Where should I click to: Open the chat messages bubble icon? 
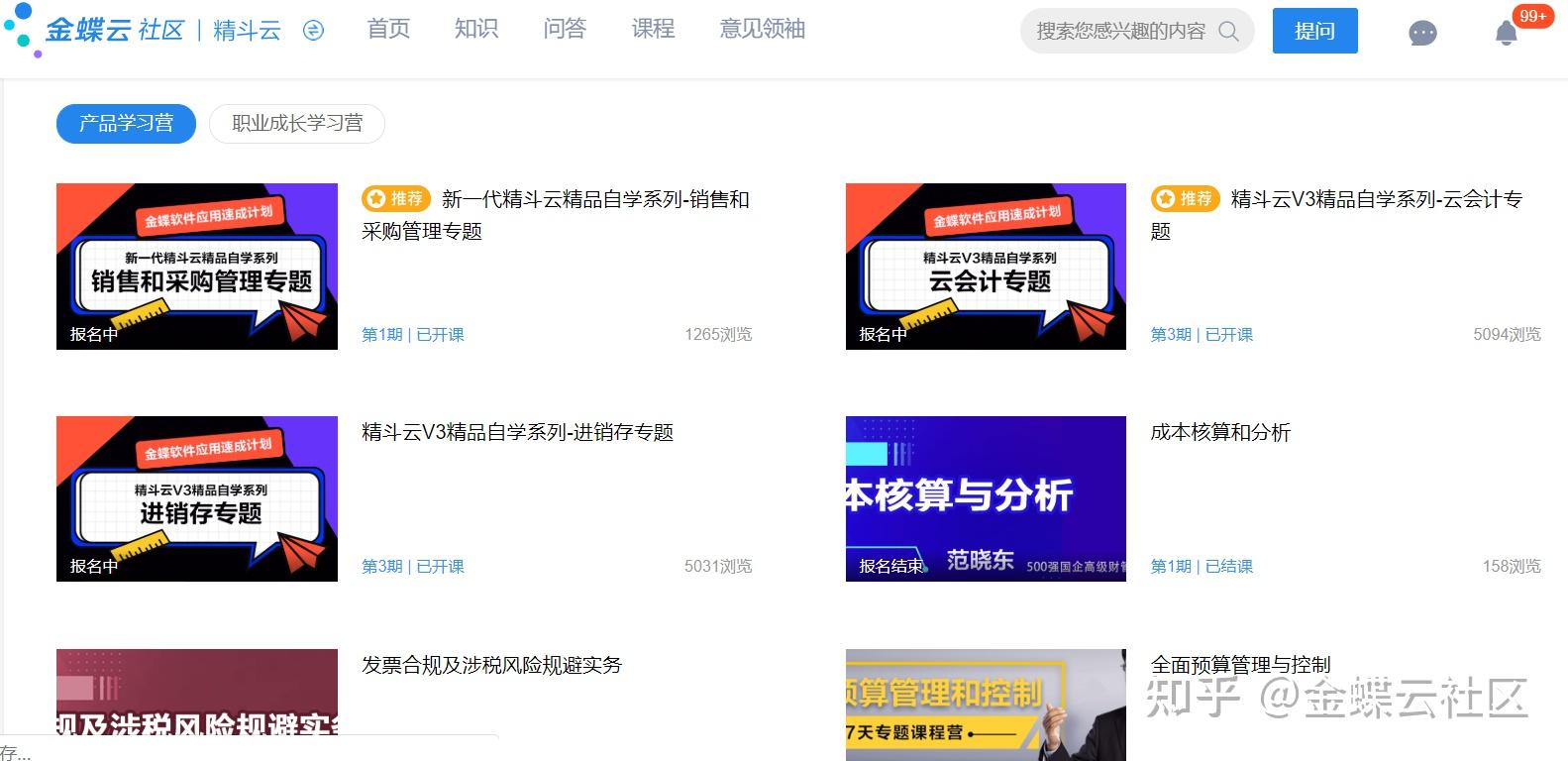point(1422,33)
